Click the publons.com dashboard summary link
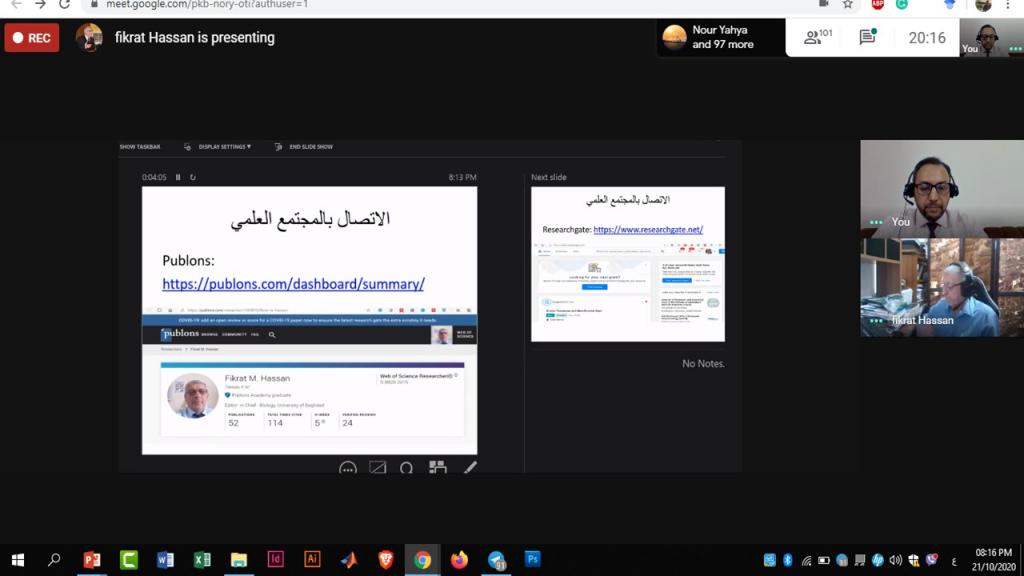The height and width of the screenshot is (576, 1024). point(293,284)
